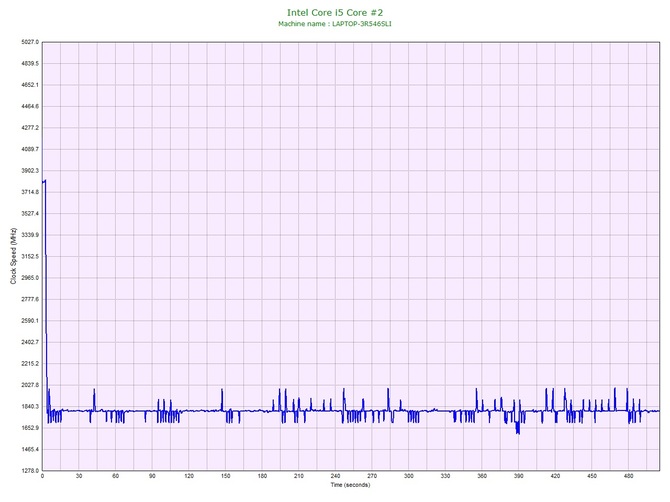The image size is (670, 502).
Task: Click the 480 tick on time axis
Action: click(629, 476)
